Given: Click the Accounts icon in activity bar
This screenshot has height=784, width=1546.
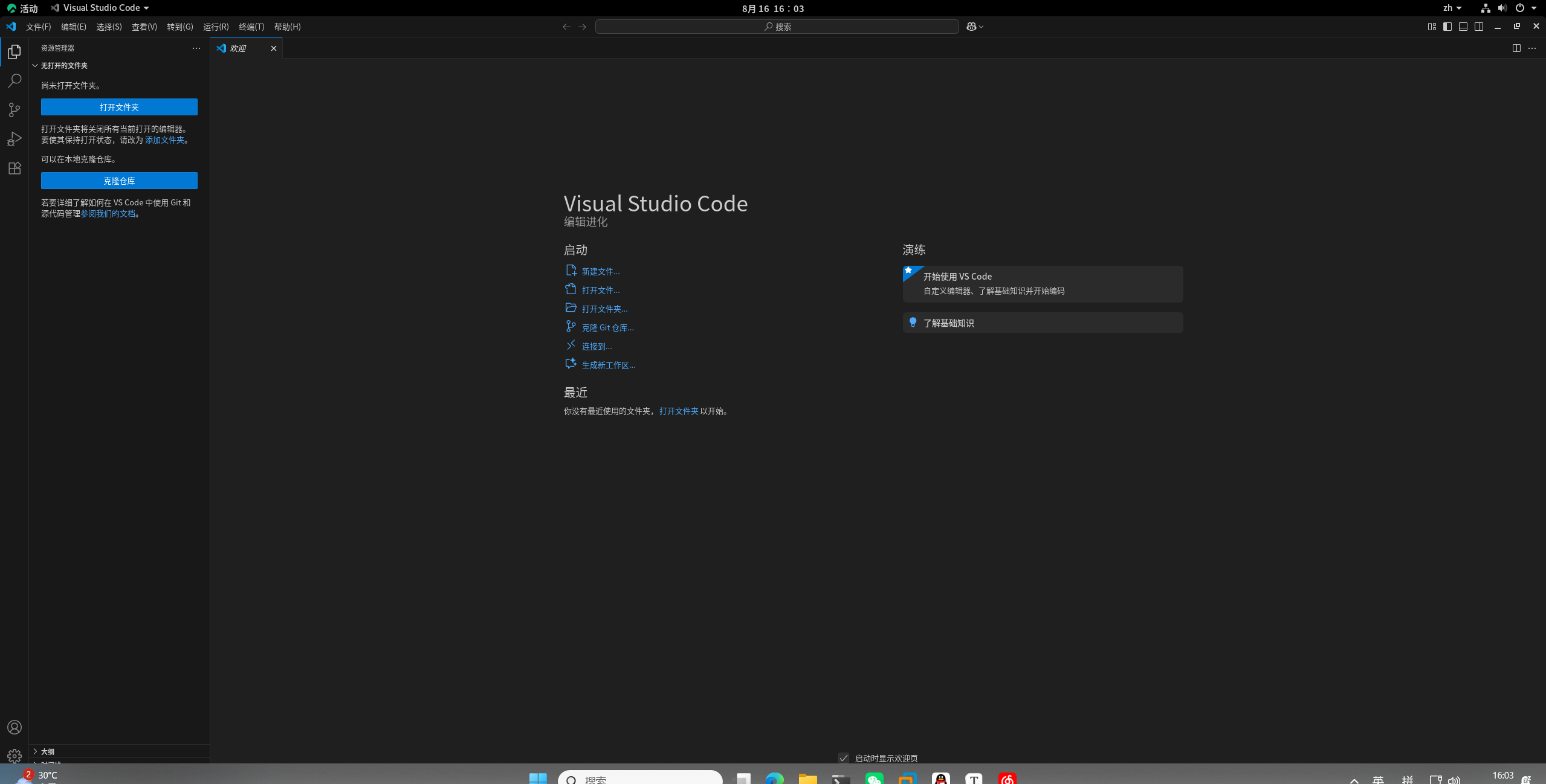Looking at the screenshot, I should (x=15, y=727).
